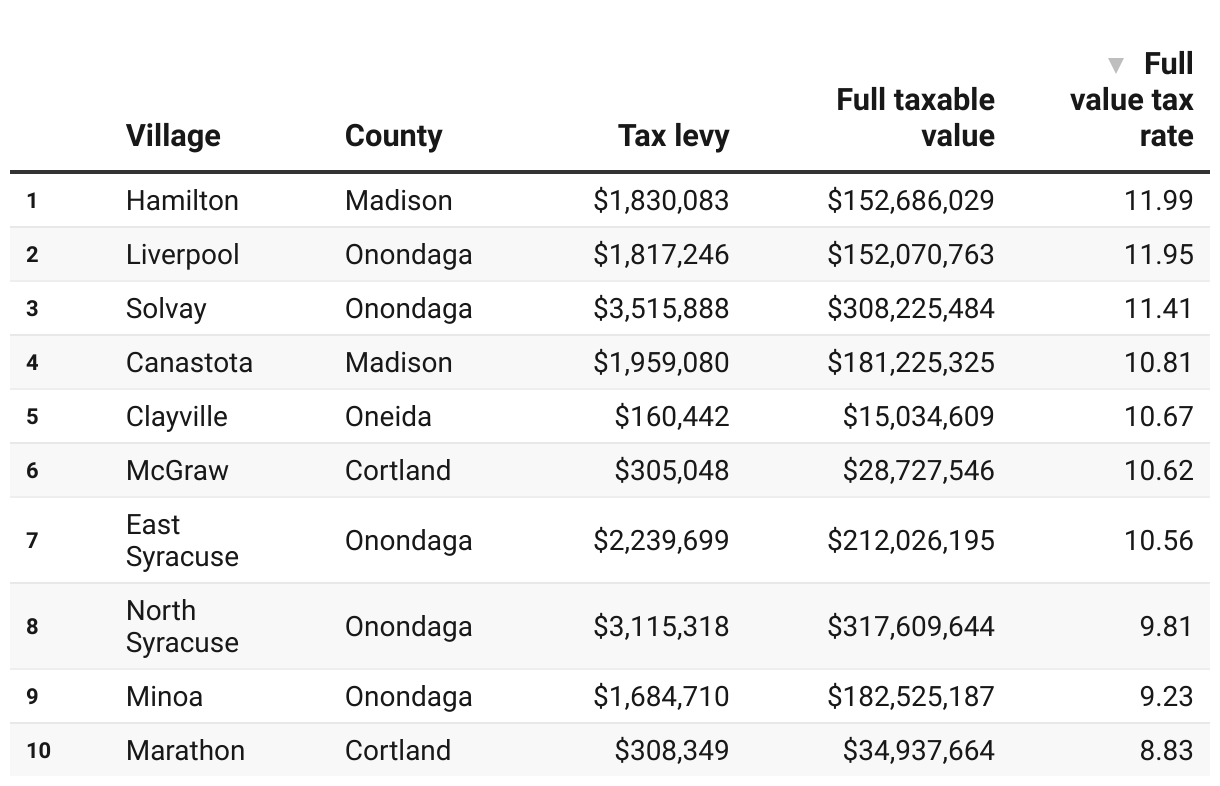Click North Syracuse tax rate 9.81
The image size is (1220, 786).
click(x=1166, y=626)
